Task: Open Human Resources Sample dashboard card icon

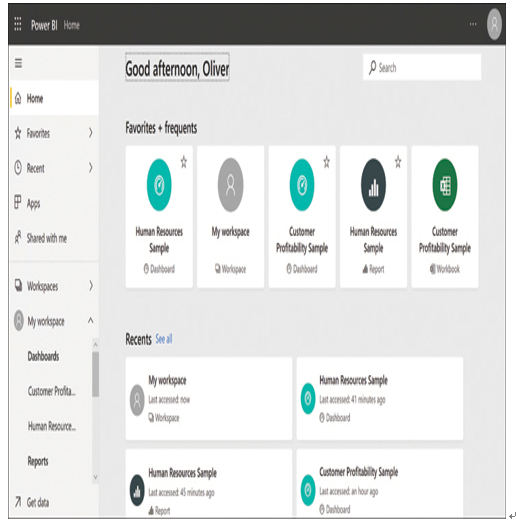Action: (159, 185)
